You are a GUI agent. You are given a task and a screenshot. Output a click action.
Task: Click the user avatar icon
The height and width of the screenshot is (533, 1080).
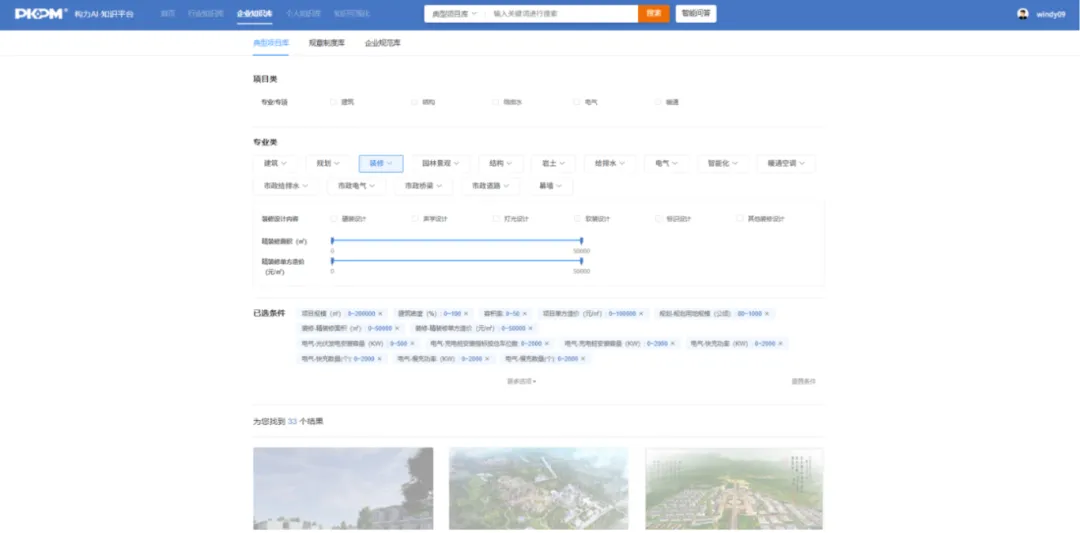(x=1023, y=14)
